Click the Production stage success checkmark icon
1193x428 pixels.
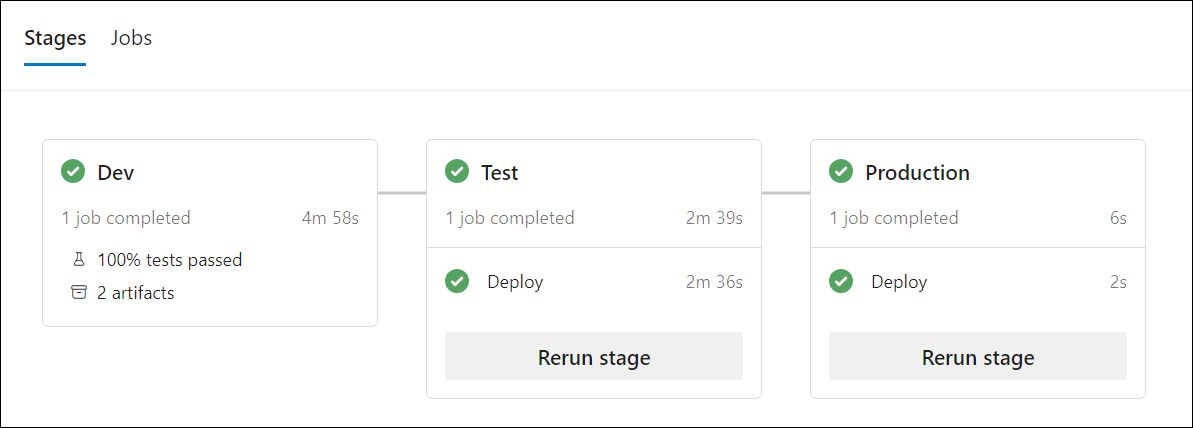click(x=841, y=172)
